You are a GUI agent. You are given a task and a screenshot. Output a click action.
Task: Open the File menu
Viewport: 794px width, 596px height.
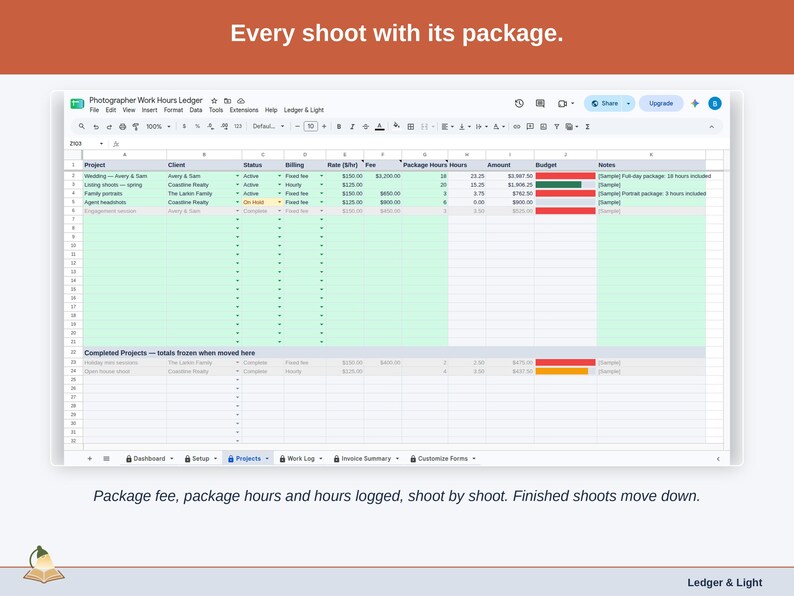94,110
